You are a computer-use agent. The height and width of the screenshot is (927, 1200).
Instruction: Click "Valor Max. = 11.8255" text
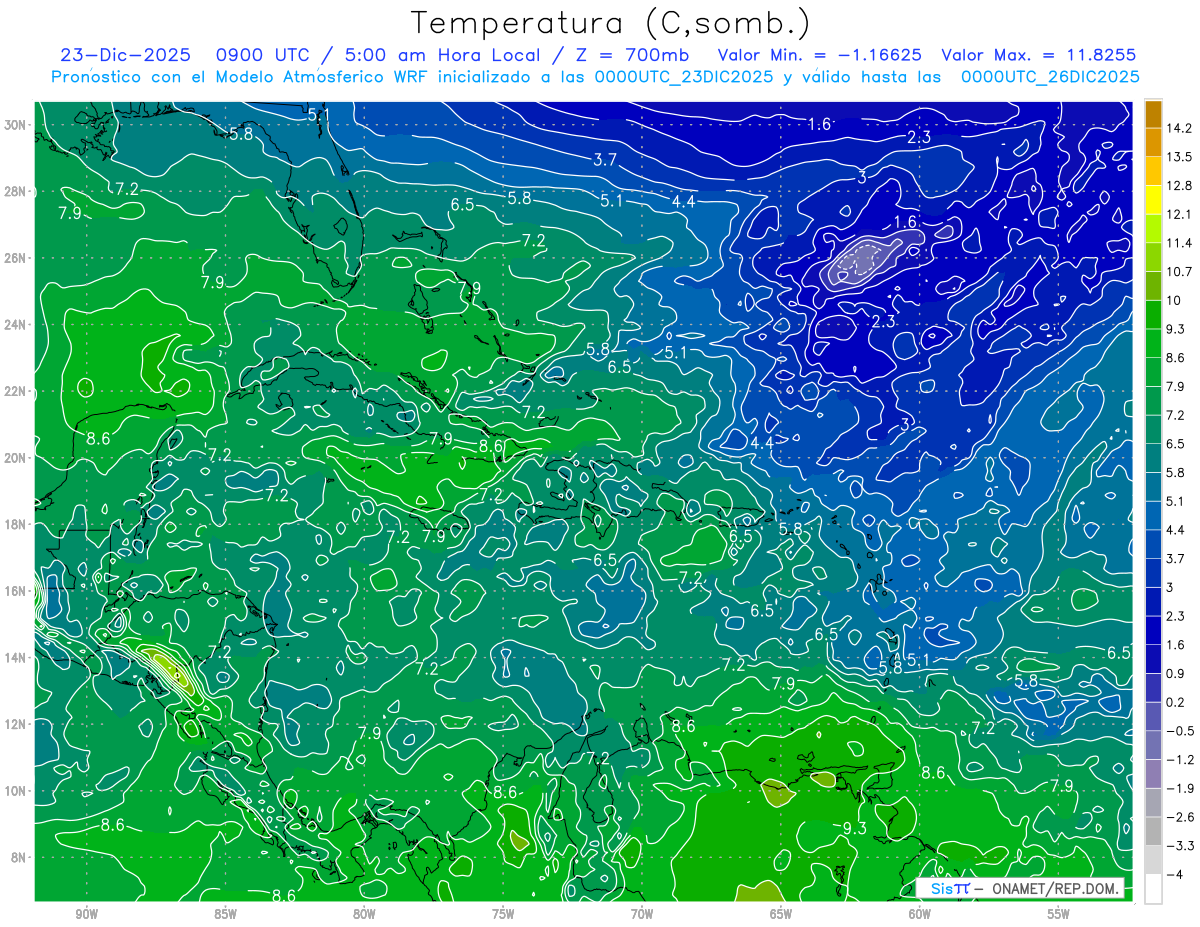(x=1039, y=55)
